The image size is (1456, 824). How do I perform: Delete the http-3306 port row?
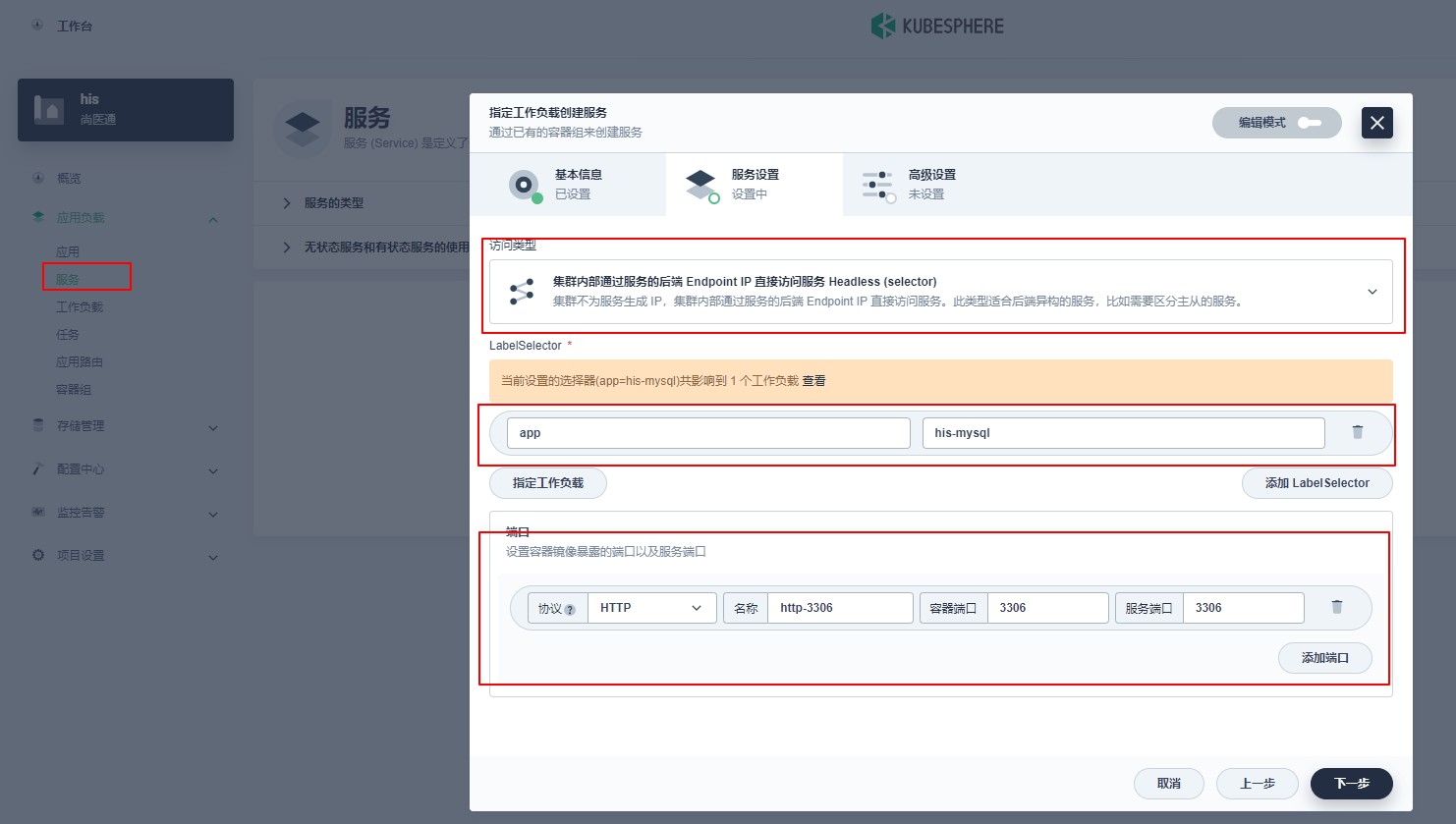click(1336, 607)
